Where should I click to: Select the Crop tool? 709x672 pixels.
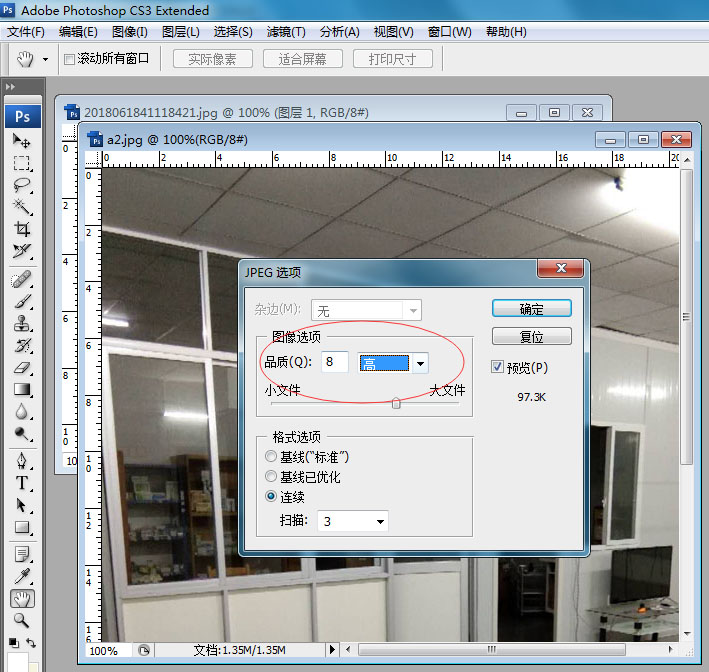22,229
